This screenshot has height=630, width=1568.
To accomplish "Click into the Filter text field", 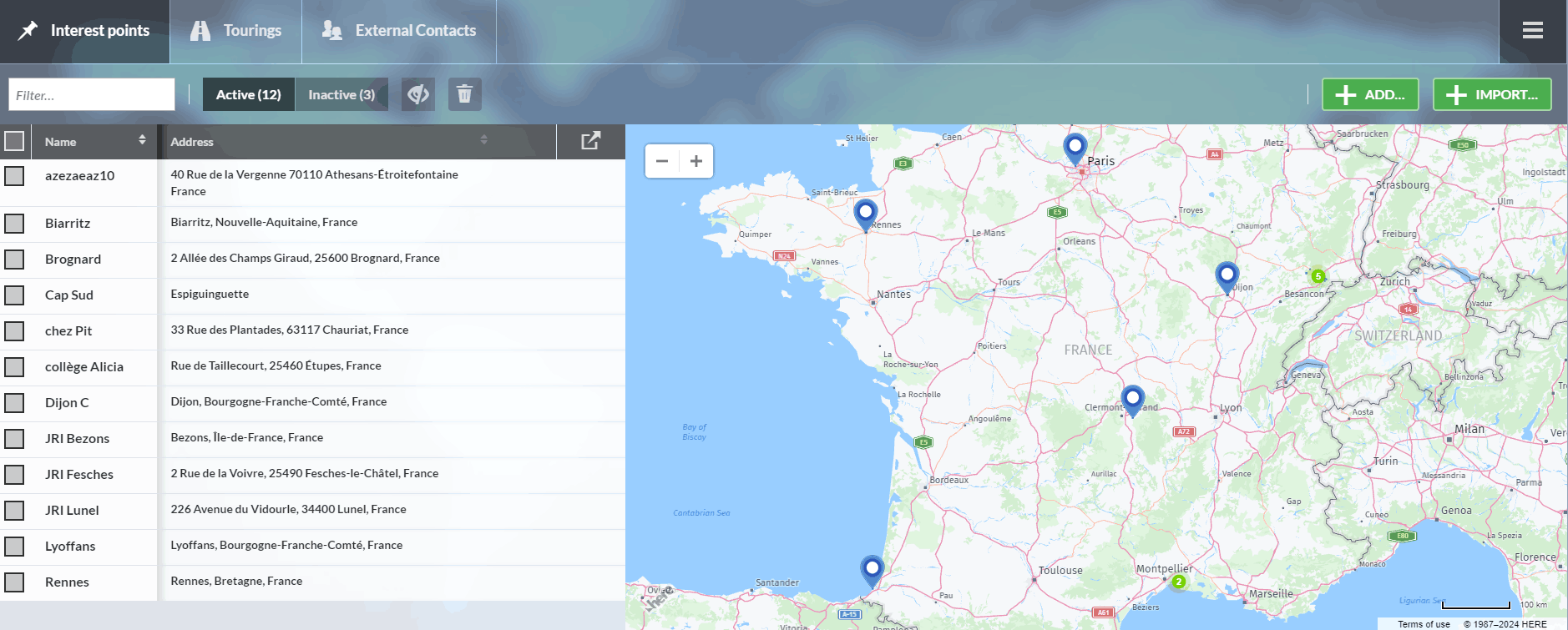I will (92, 95).
